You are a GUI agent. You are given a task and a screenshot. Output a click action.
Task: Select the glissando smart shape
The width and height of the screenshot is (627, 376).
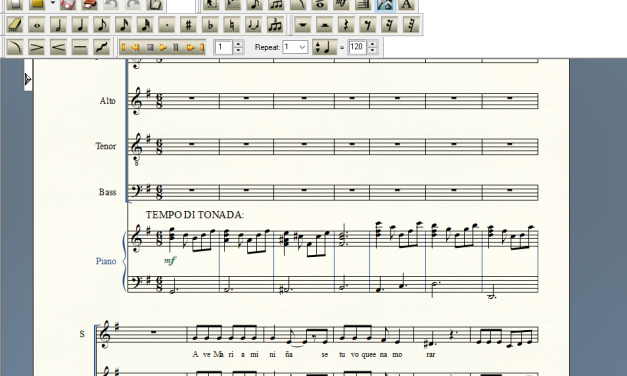click(102, 47)
